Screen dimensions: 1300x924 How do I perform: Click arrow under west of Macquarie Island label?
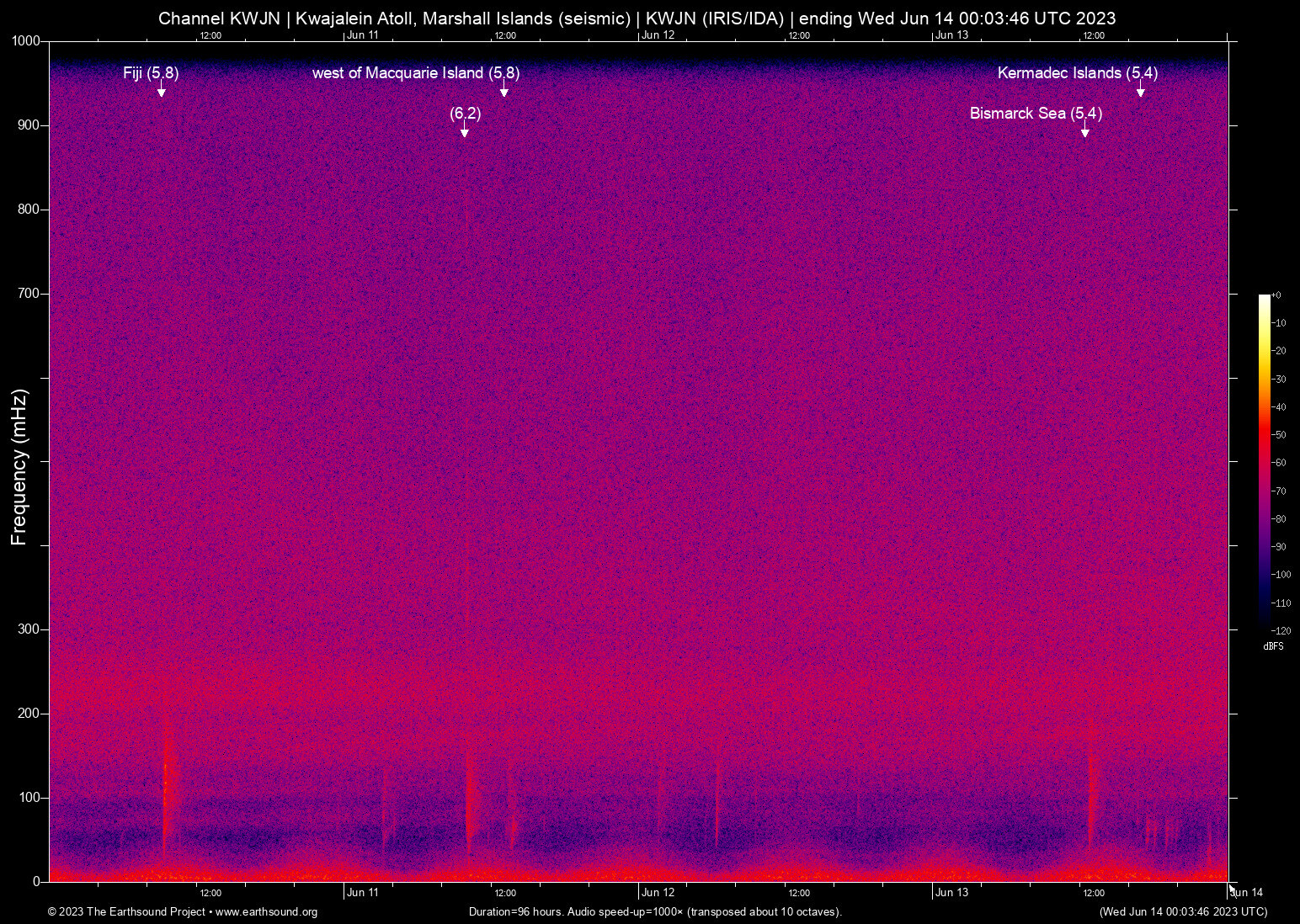click(503, 92)
